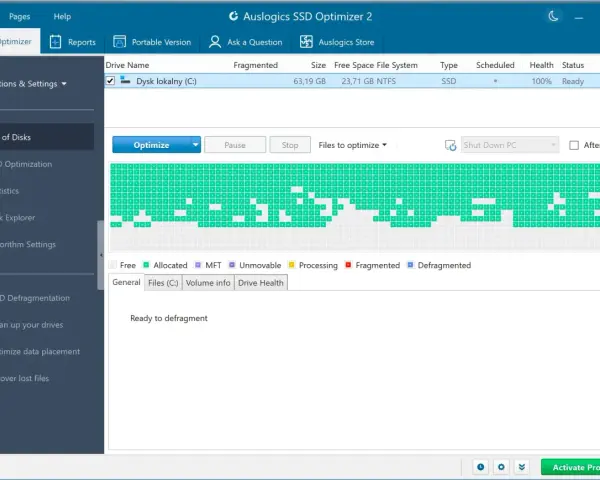The width and height of the screenshot is (600, 480).
Task: Click the Ask a Question person icon
Action: [x=215, y=42]
